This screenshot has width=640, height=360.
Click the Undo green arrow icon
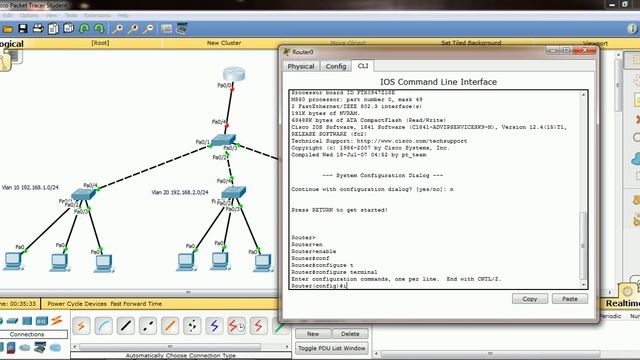tap(84, 29)
